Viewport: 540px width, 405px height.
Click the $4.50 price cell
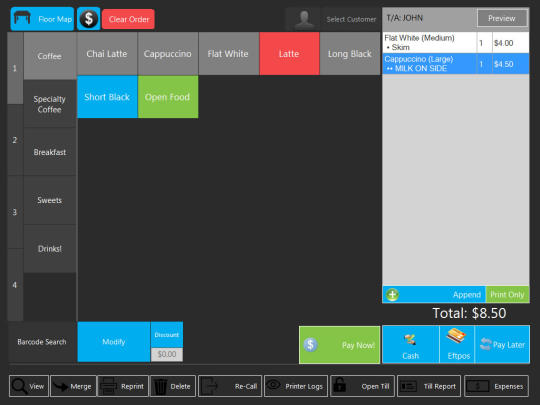(x=510, y=64)
